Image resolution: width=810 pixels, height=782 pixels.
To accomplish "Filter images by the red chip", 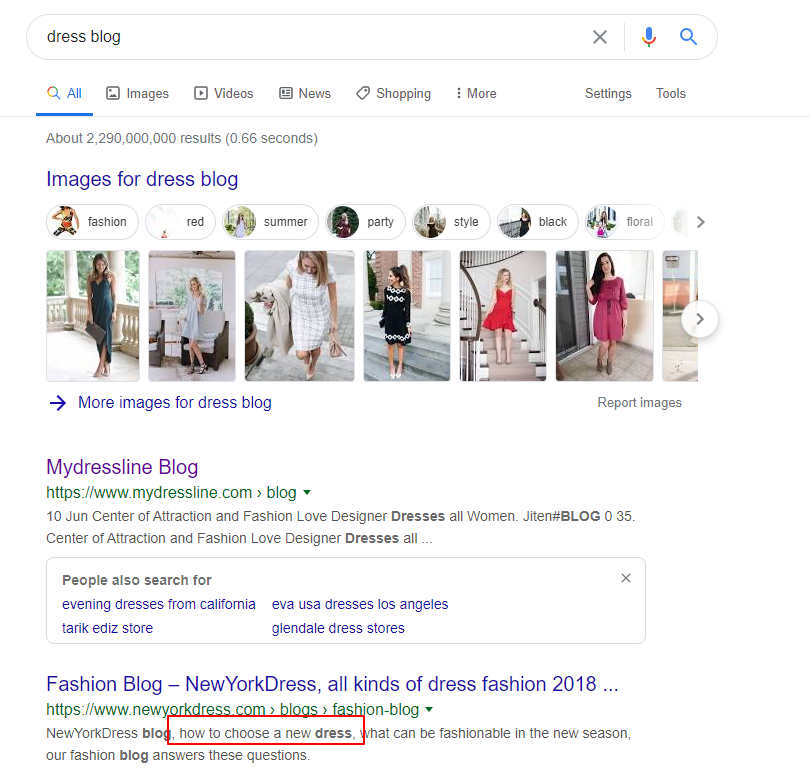I will coord(180,222).
